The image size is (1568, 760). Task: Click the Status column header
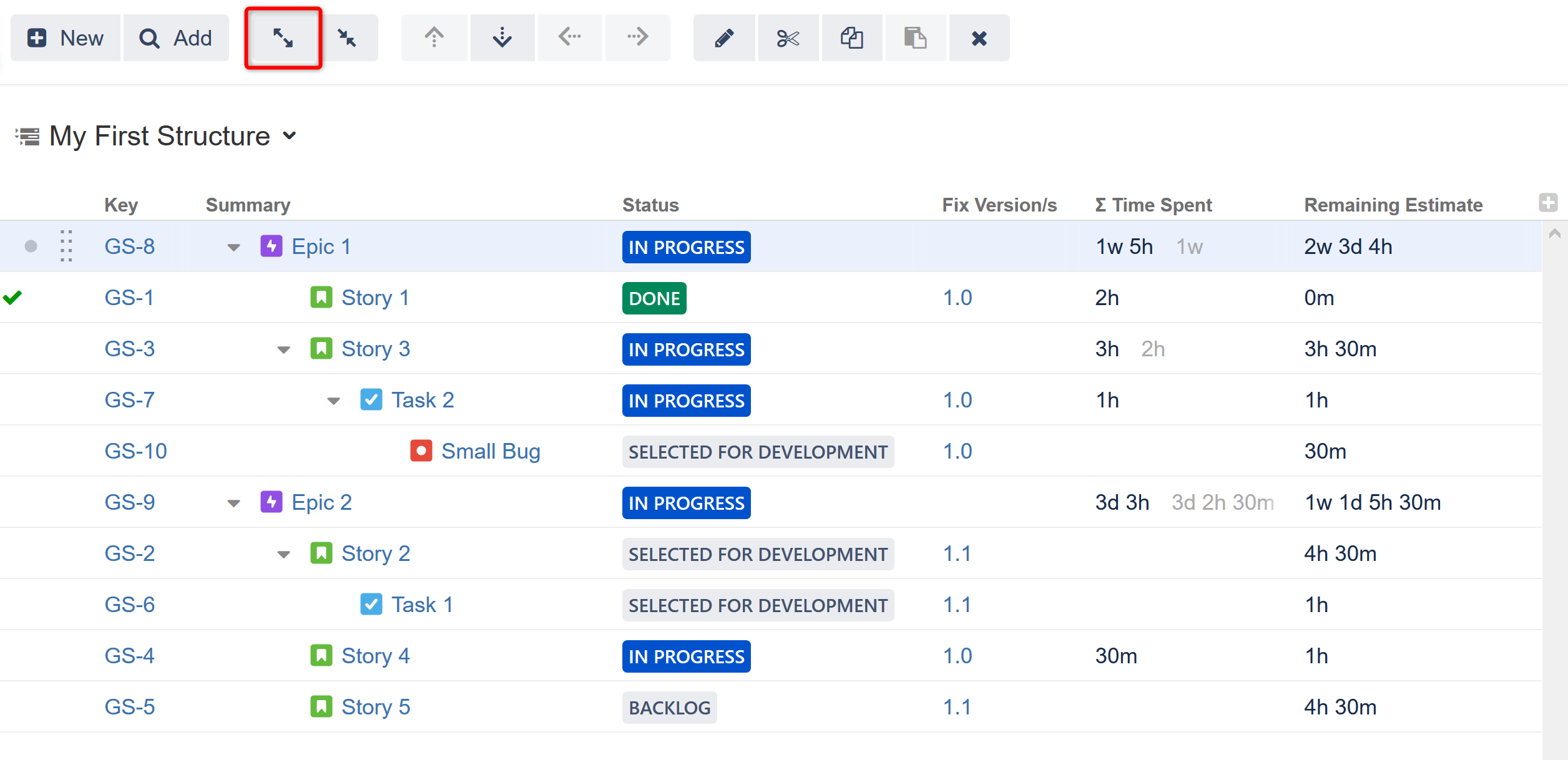click(x=650, y=205)
